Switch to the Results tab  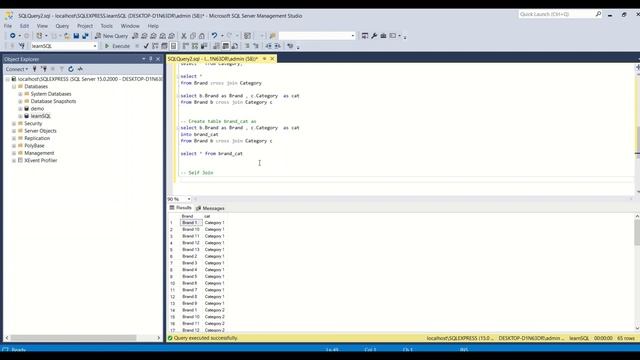click(180, 208)
